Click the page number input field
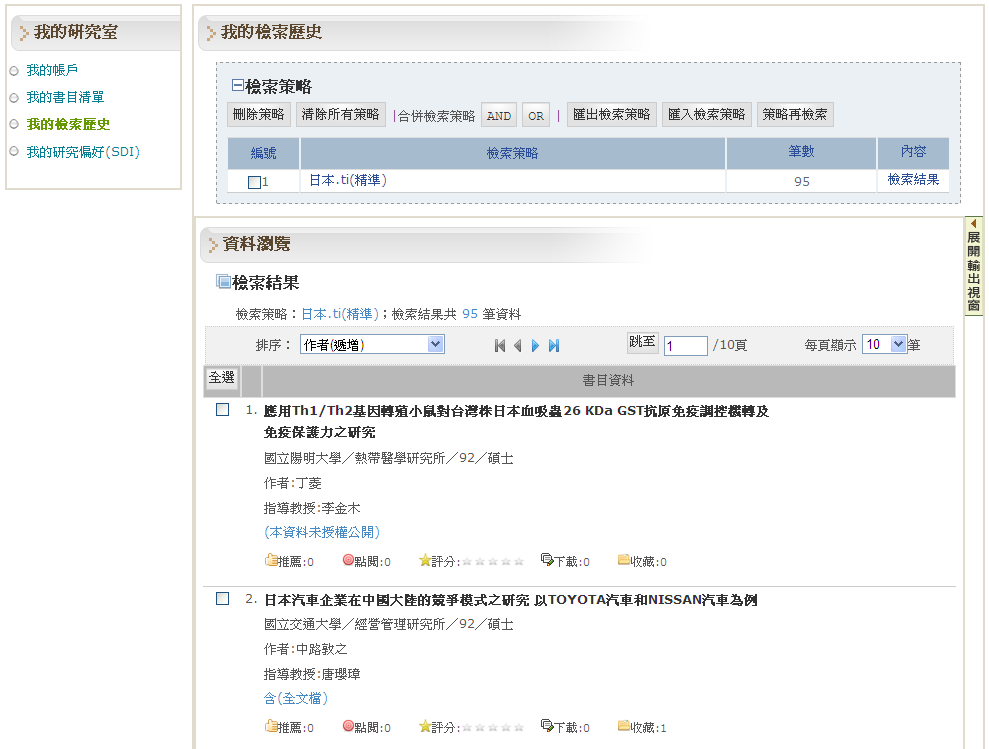Image resolution: width=989 pixels, height=749 pixels. point(685,345)
